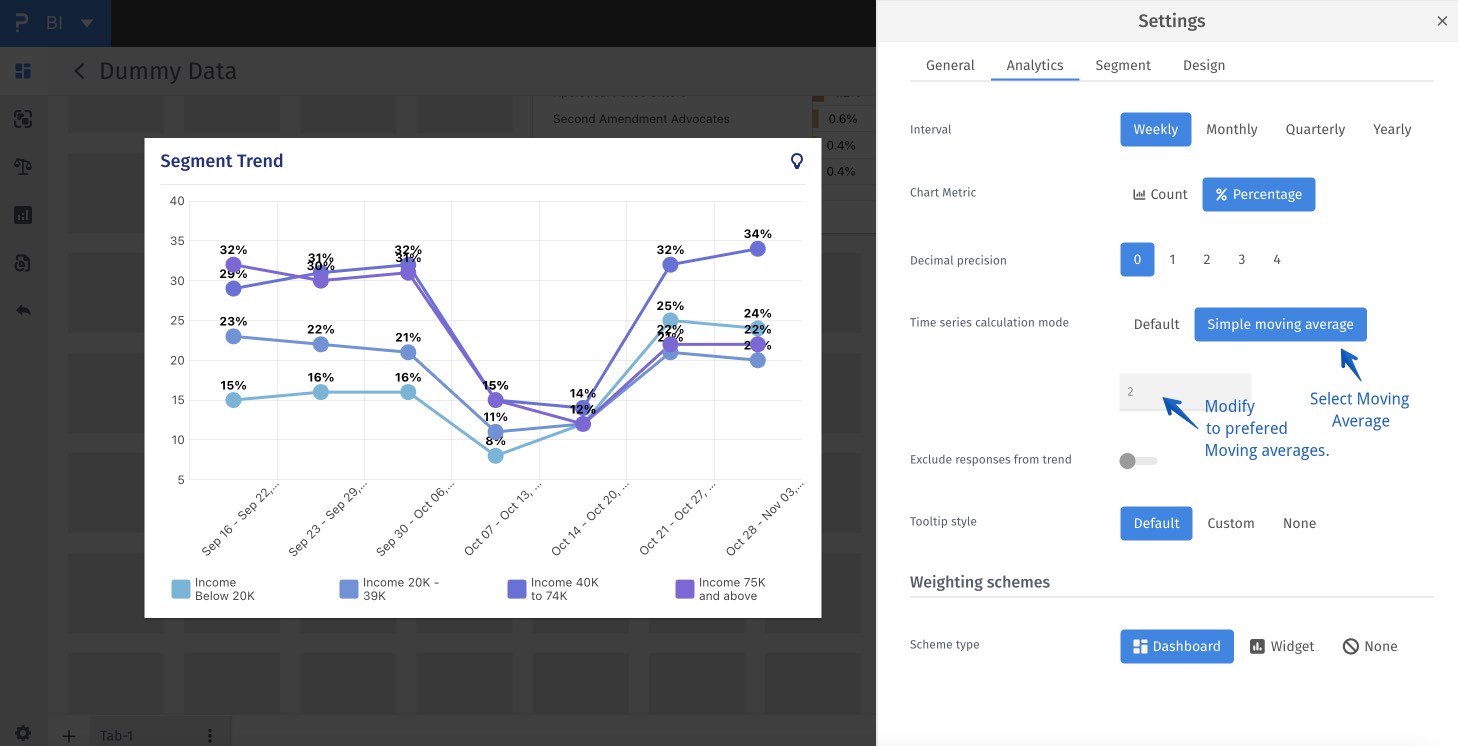Image resolution: width=1458 pixels, height=746 pixels.
Task: Click Income Below 20K legend color swatch
Action: tap(181, 589)
